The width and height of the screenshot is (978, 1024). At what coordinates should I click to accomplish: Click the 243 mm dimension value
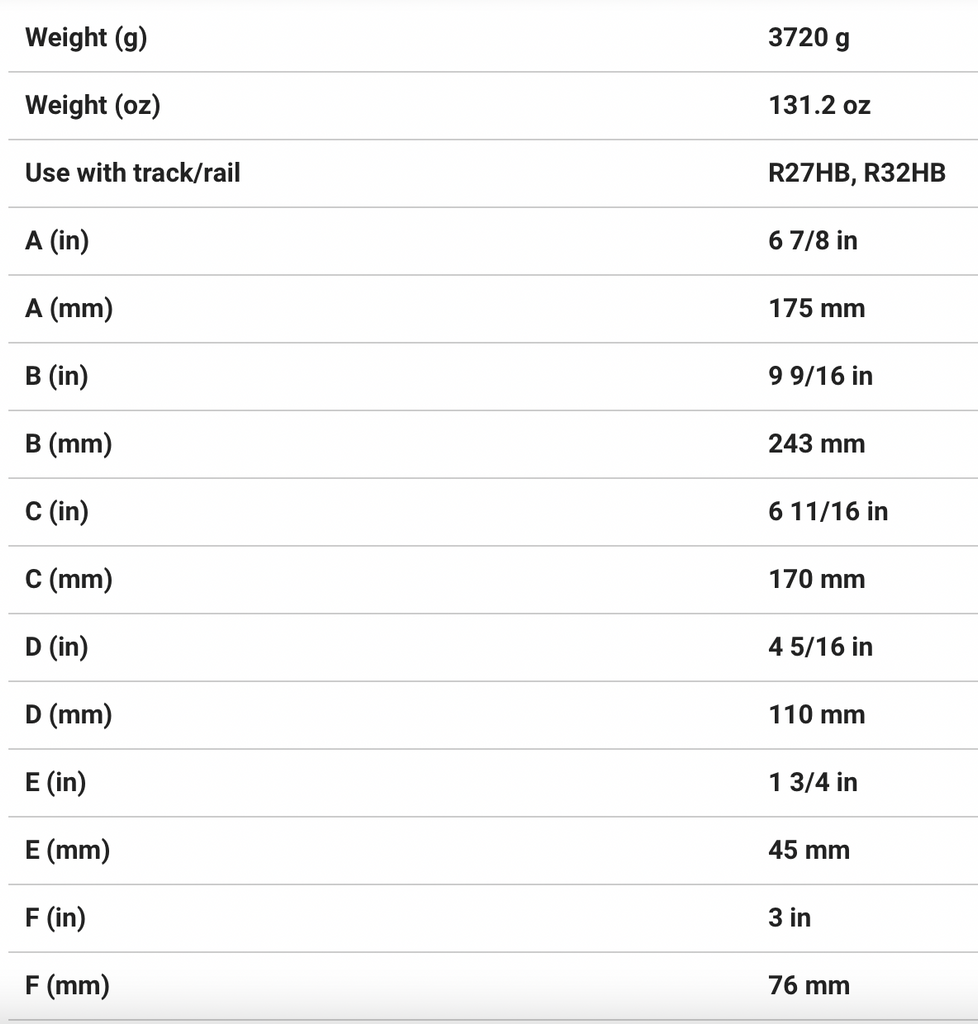(816, 444)
